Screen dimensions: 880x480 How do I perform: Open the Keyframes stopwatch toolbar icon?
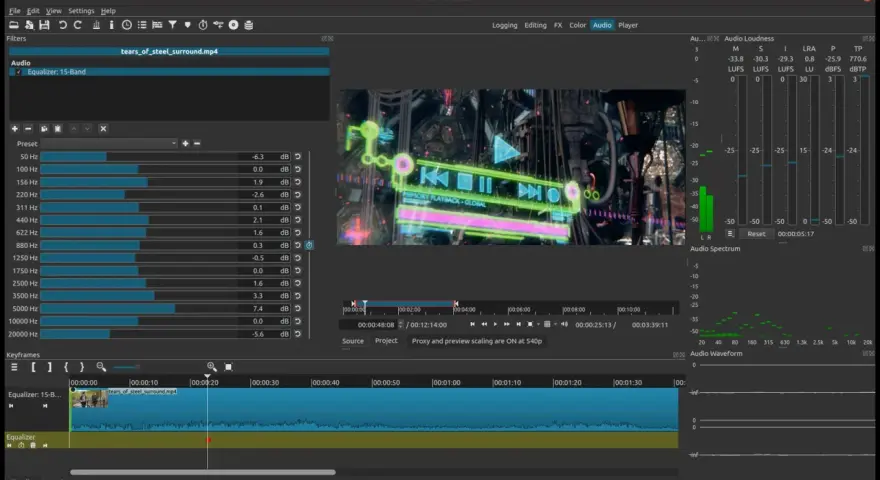coord(203,25)
